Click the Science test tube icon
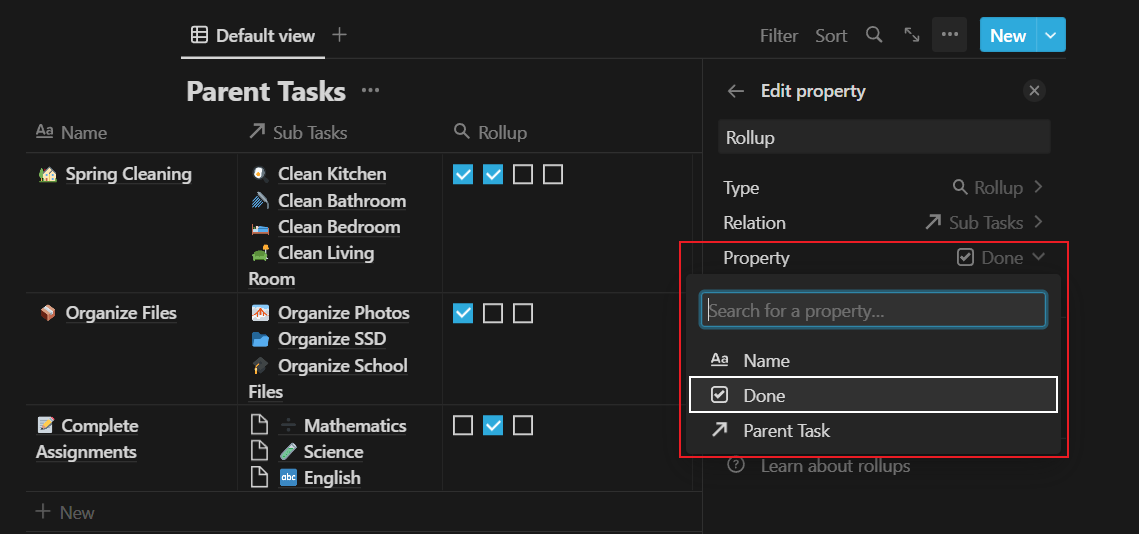 [x=288, y=452]
